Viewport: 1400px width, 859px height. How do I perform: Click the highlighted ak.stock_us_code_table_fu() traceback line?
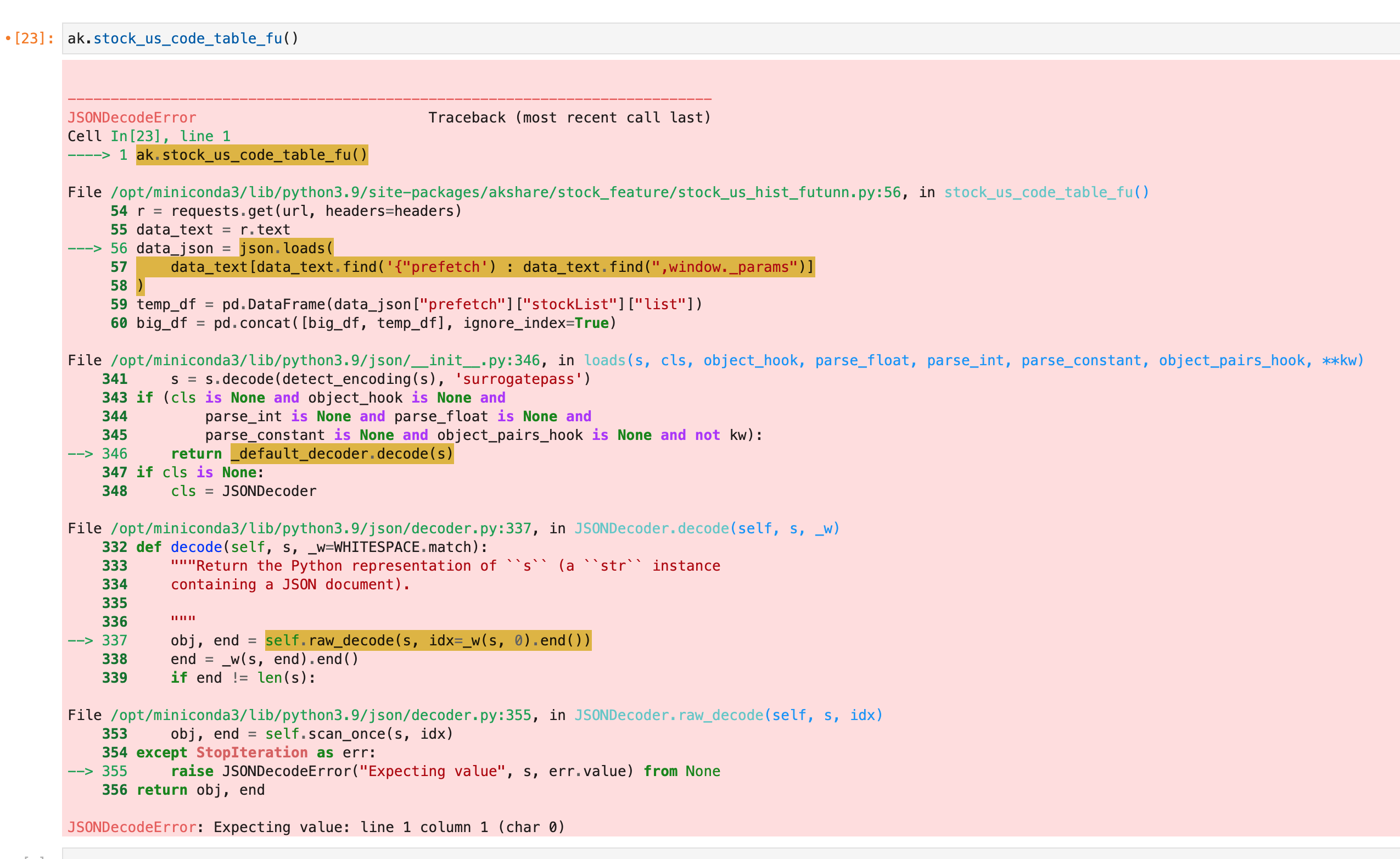click(x=251, y=155)
